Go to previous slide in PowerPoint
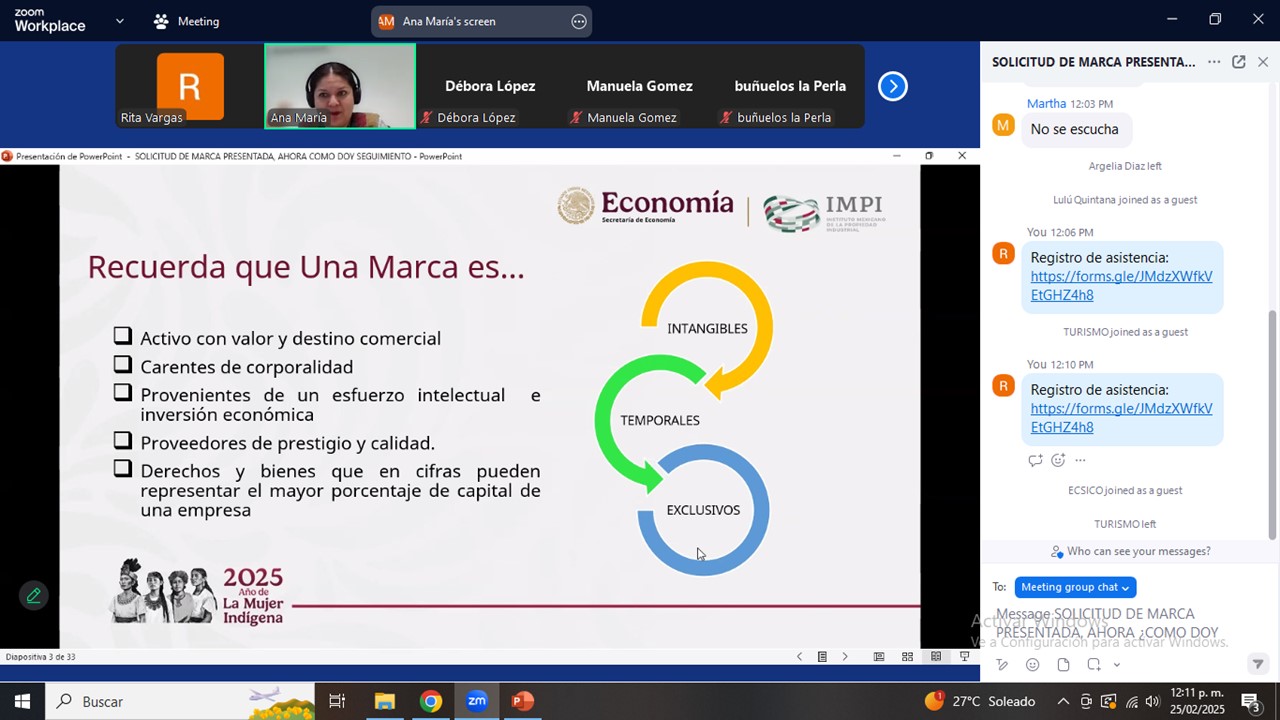 (799, 657)
